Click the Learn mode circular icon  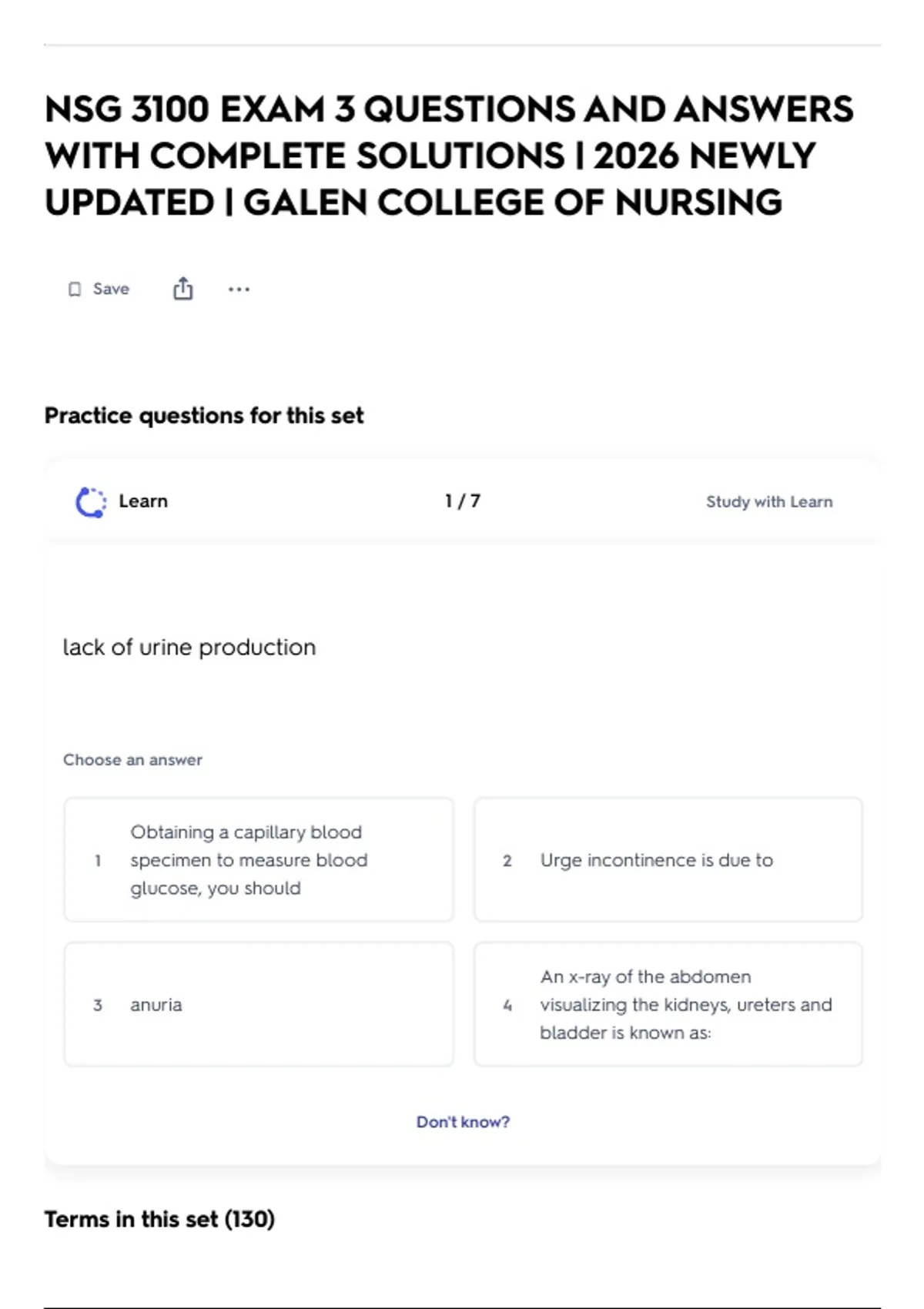pos(91,502)
